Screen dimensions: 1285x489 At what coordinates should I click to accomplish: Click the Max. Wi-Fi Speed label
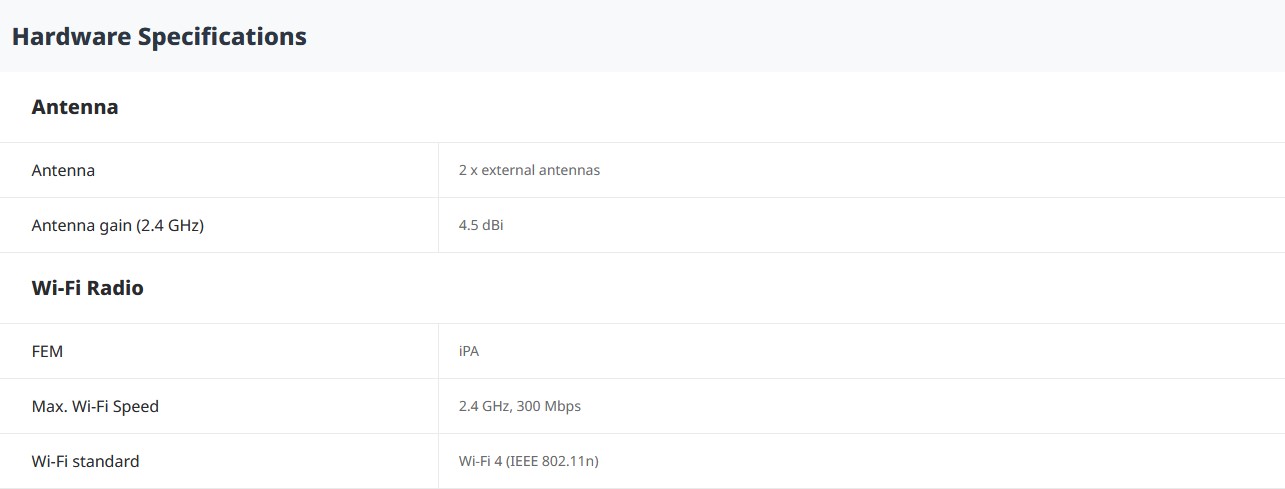(95, 406)
